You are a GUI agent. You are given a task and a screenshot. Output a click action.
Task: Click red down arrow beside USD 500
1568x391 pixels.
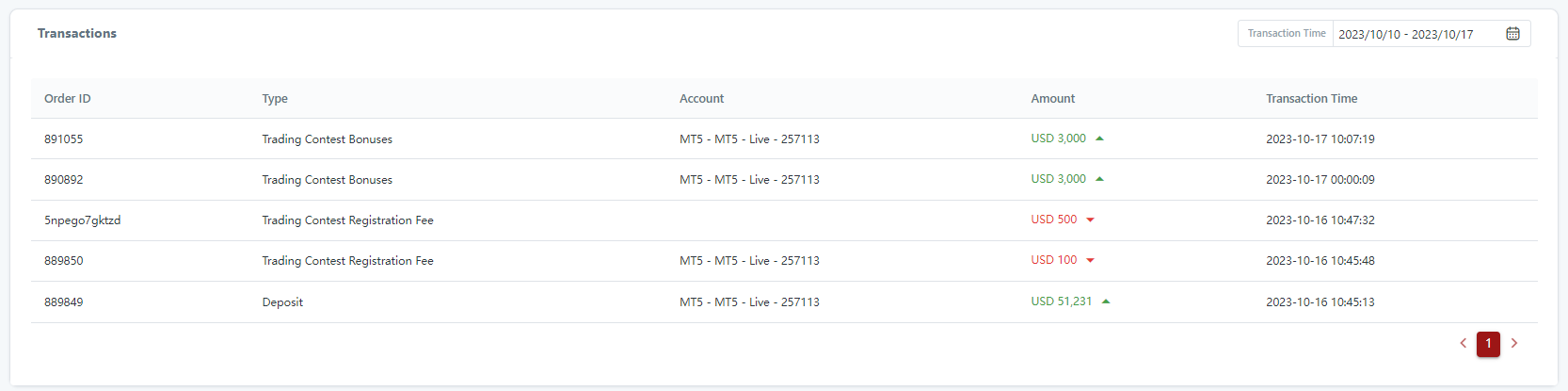[1090, 220]
